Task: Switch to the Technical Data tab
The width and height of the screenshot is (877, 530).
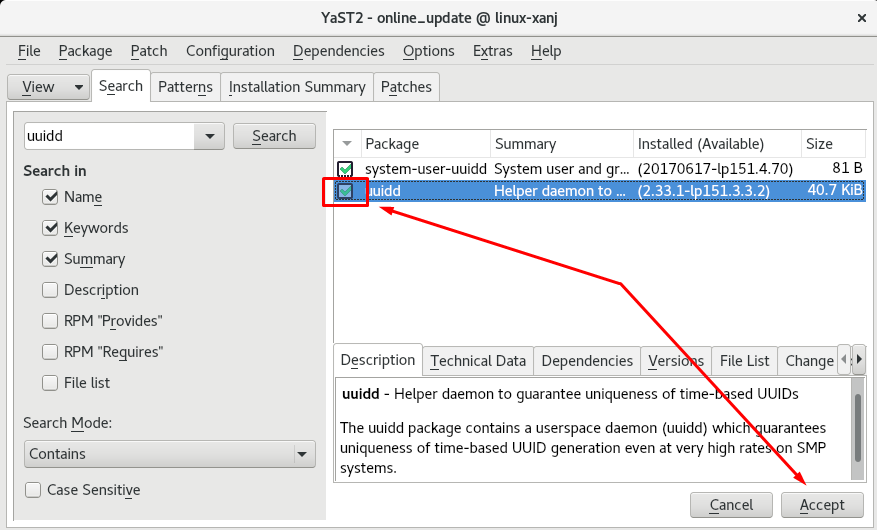Action: click(x=478, y=361)
